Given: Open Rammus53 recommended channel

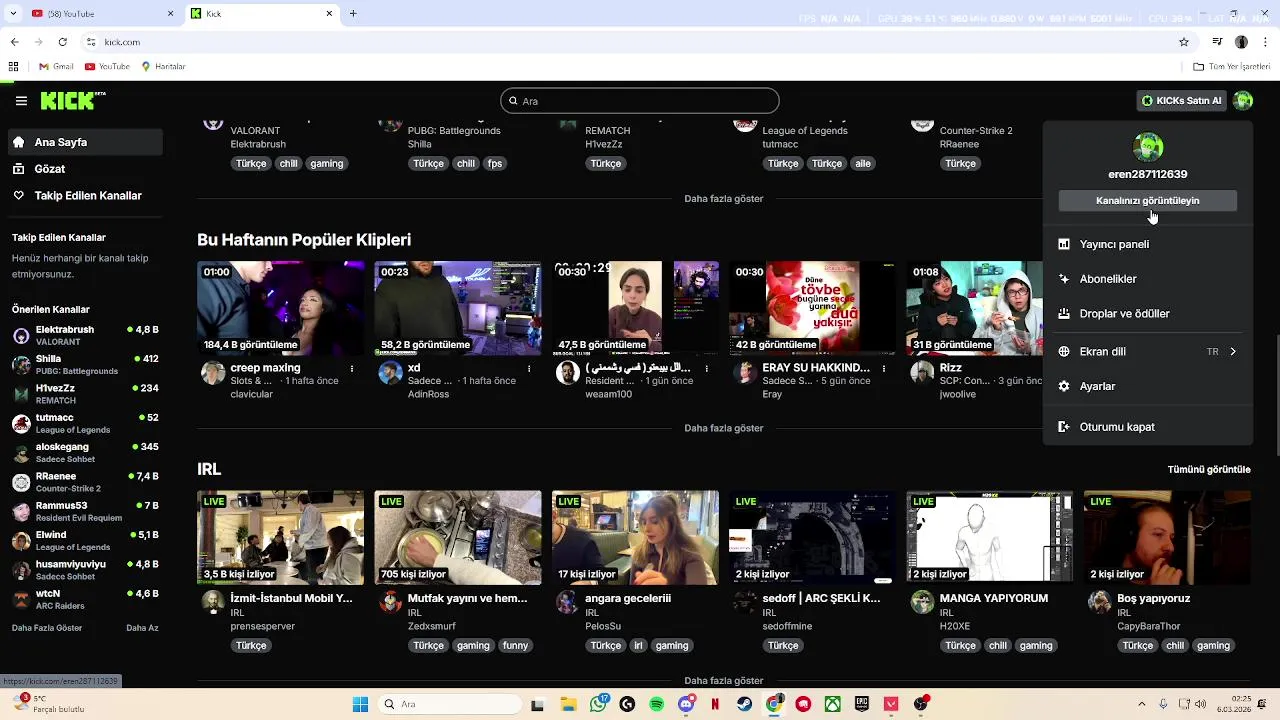Looking at the screenshot, I should (85, 511).
